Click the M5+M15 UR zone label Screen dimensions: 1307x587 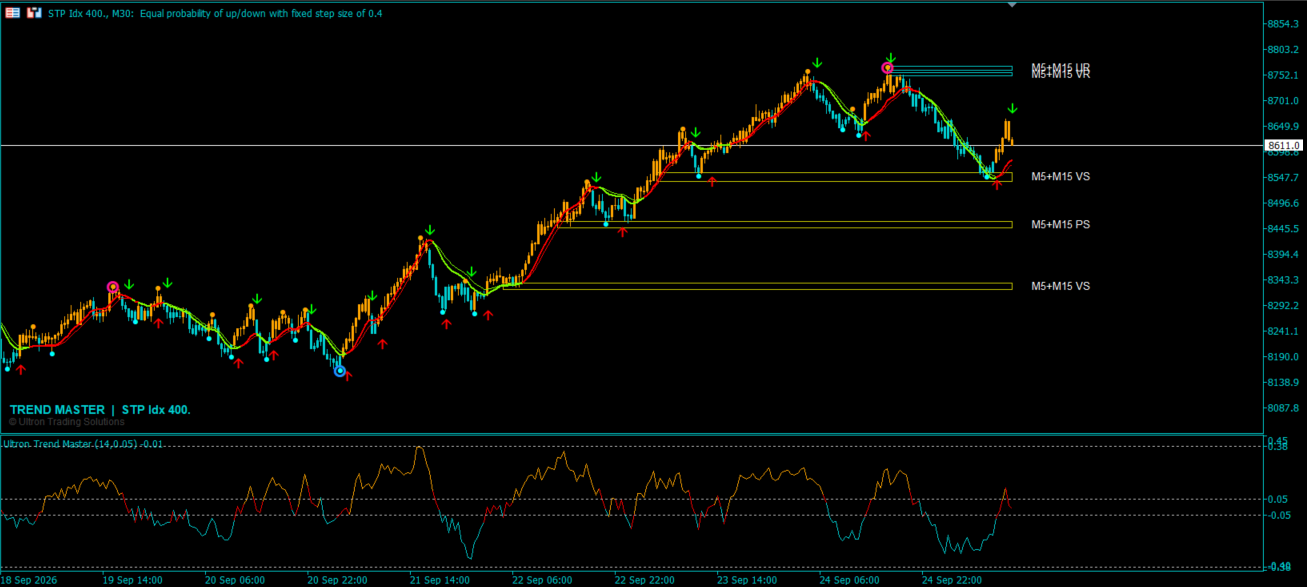click(x=1060, y=68)
